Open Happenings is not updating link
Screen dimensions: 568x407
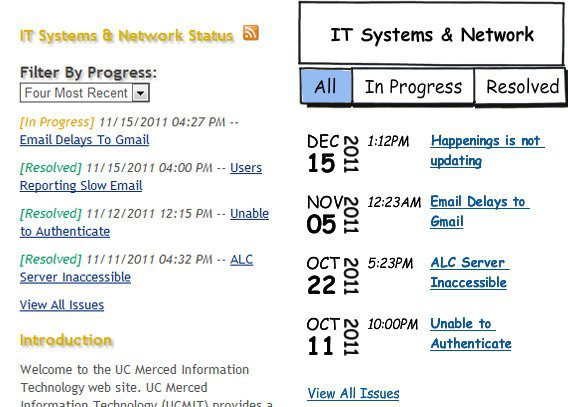click(x=487, y=151)
